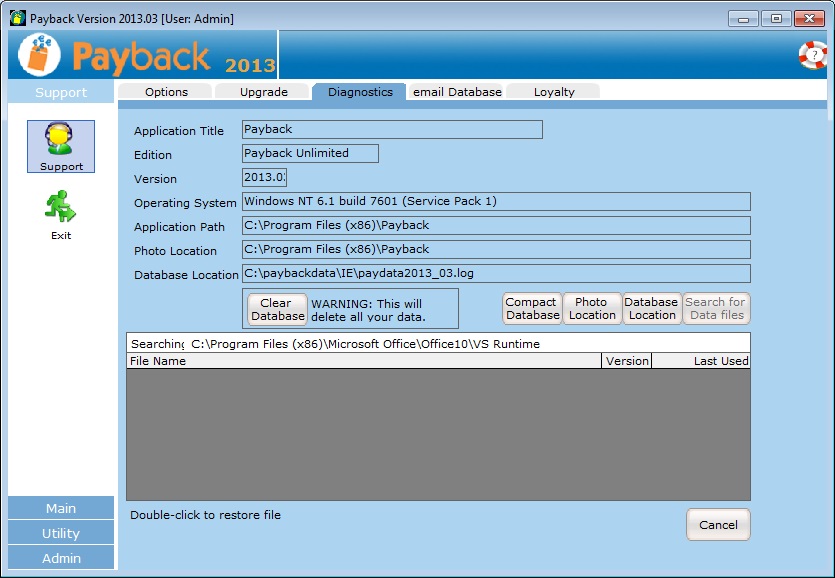Open help via the lifebuoy icon
Image resolution: width=835 pixels, height=578 pixels.
[x=812, y=55]
